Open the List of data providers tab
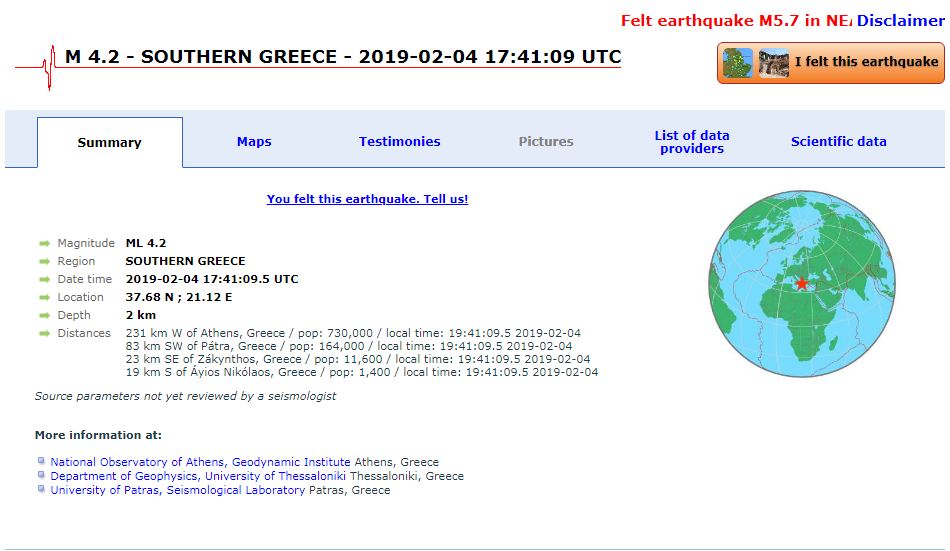Viewport: 950px width, 551px height. (x=691, y=142)
